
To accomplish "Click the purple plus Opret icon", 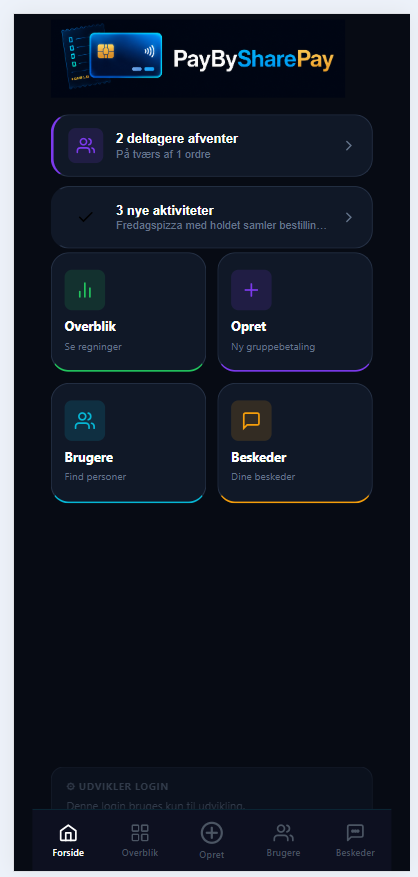I will pos(251,290).
